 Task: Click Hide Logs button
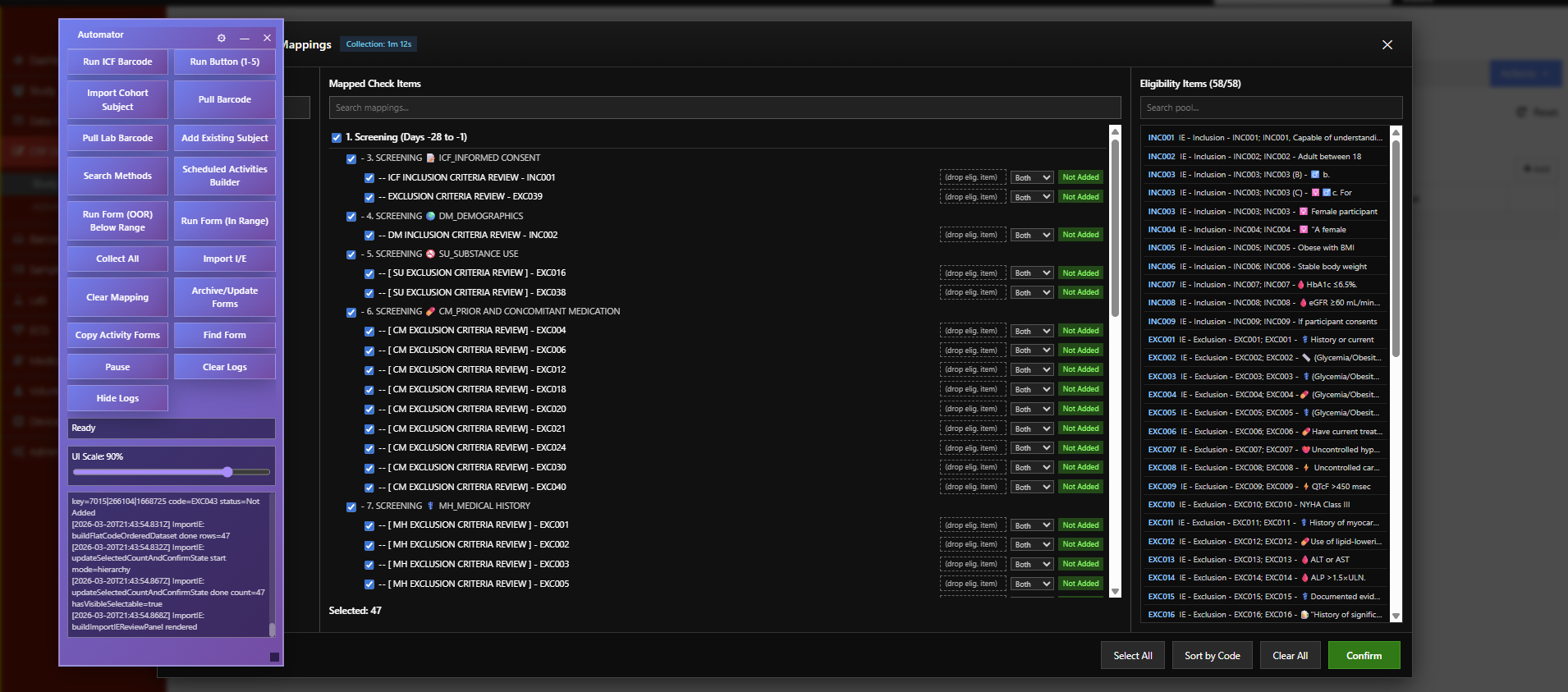click(x=117, y=398)
